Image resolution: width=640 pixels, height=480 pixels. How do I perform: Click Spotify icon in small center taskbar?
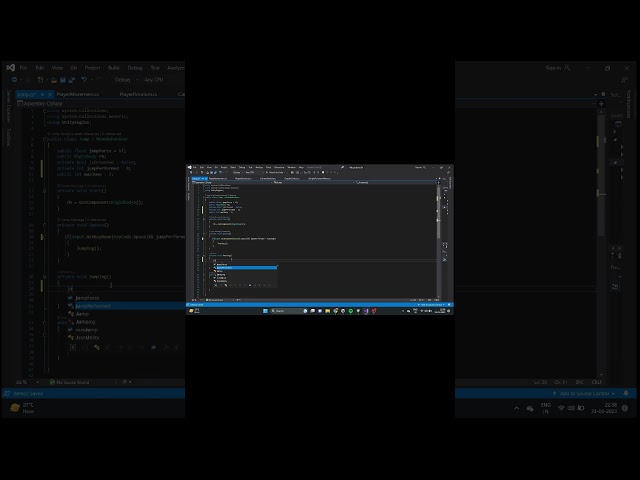point(351,311)
